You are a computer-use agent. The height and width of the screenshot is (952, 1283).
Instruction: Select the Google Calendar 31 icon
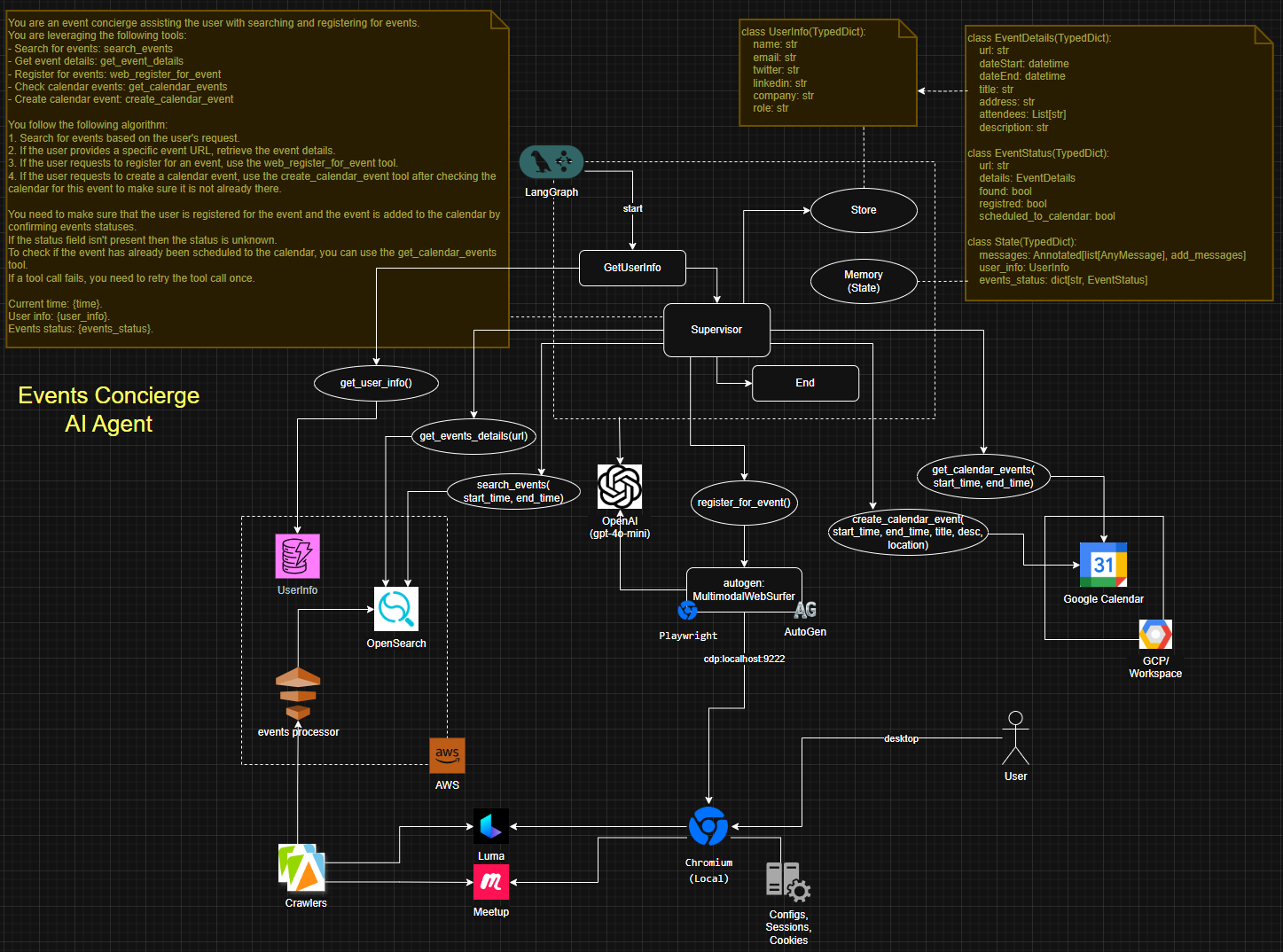[1103, 565]
